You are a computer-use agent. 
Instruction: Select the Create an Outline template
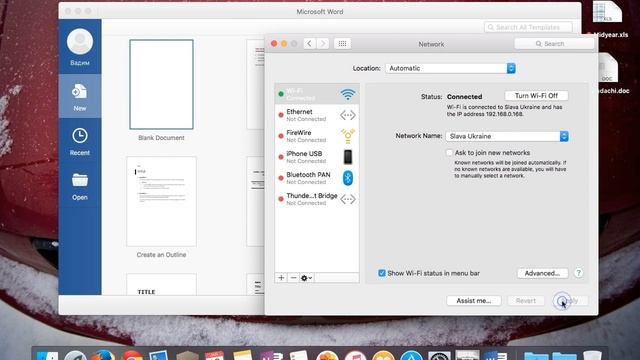point(162,201)
